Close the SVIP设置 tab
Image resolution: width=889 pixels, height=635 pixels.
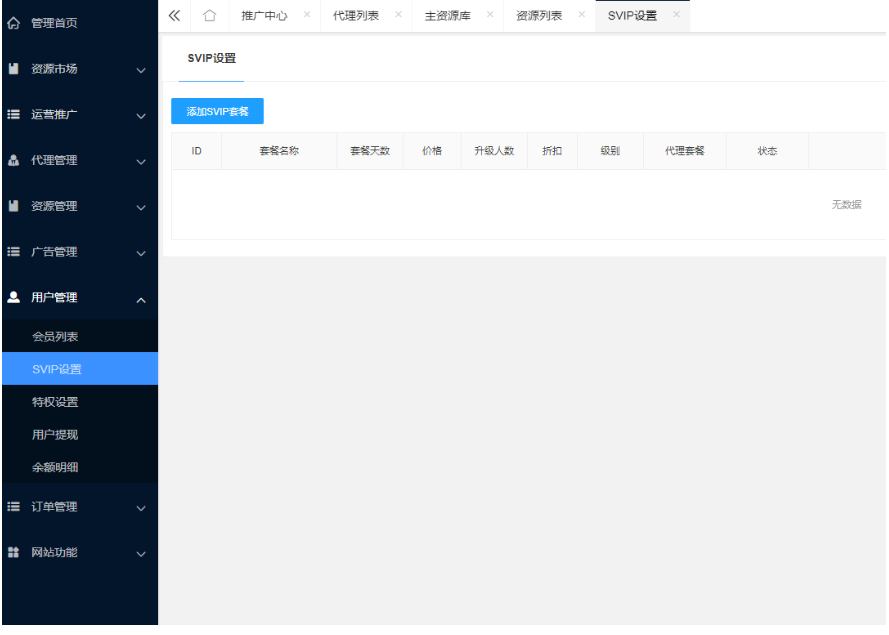676,15
